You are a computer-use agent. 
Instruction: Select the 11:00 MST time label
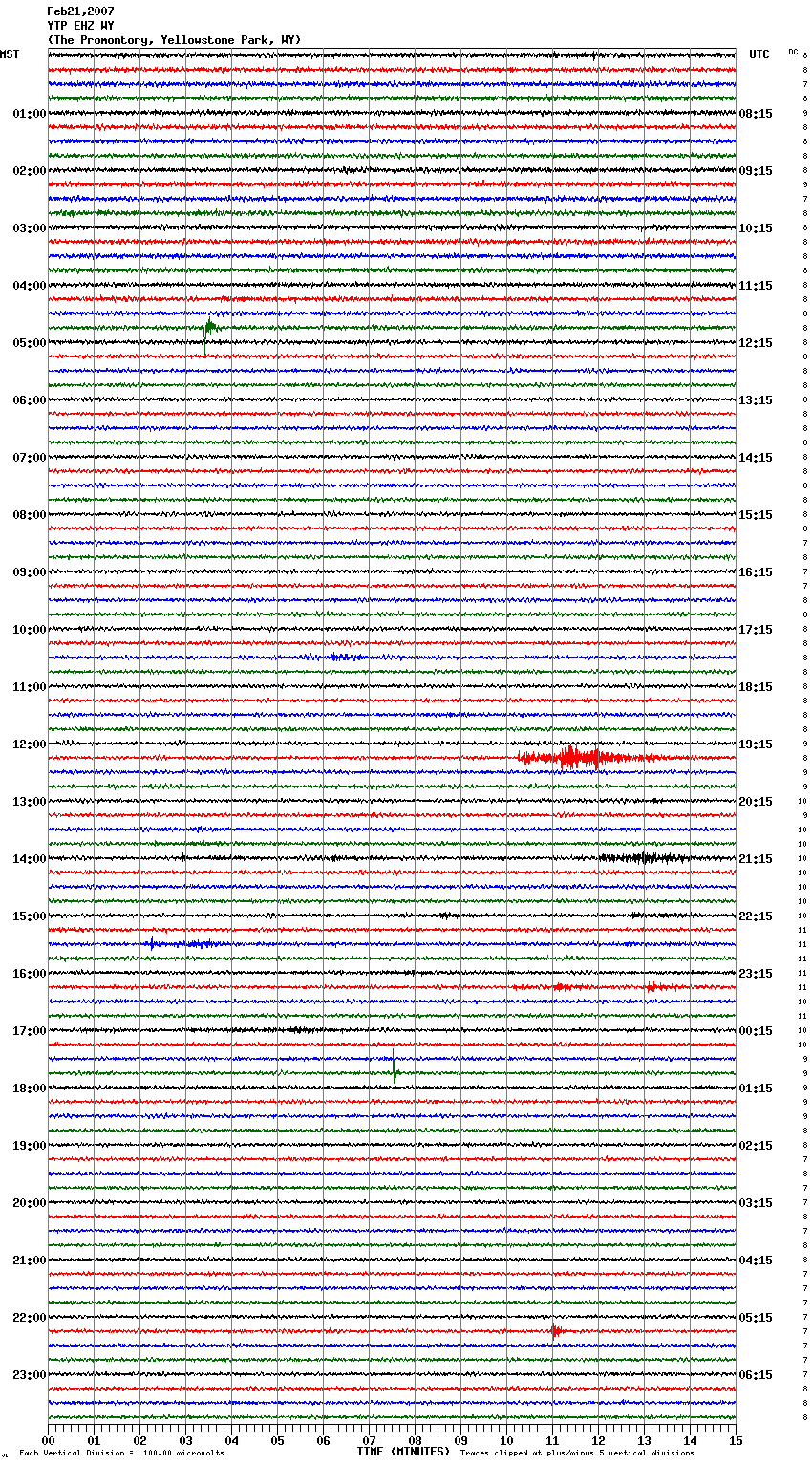point(30,687)
